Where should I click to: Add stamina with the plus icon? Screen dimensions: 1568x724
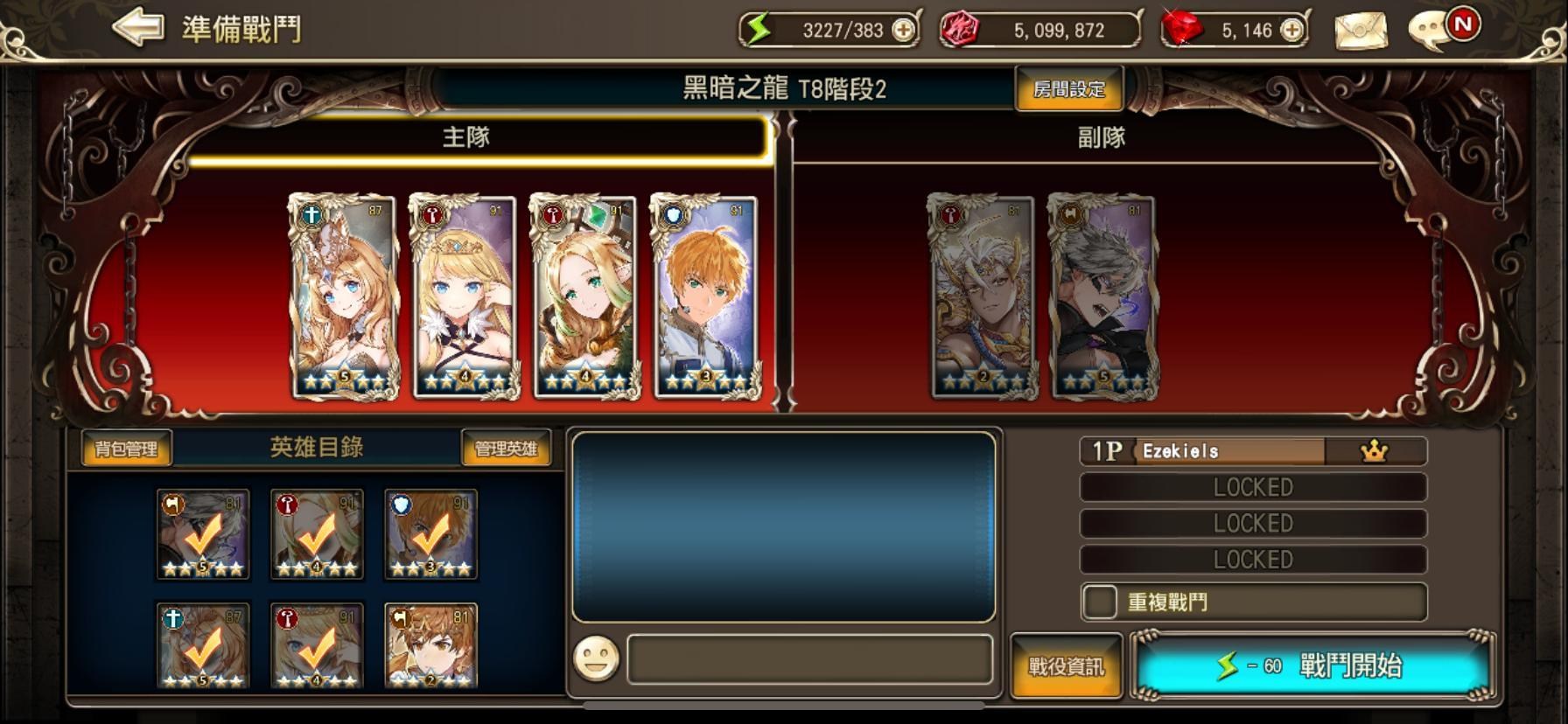click(x=902, y=31)
